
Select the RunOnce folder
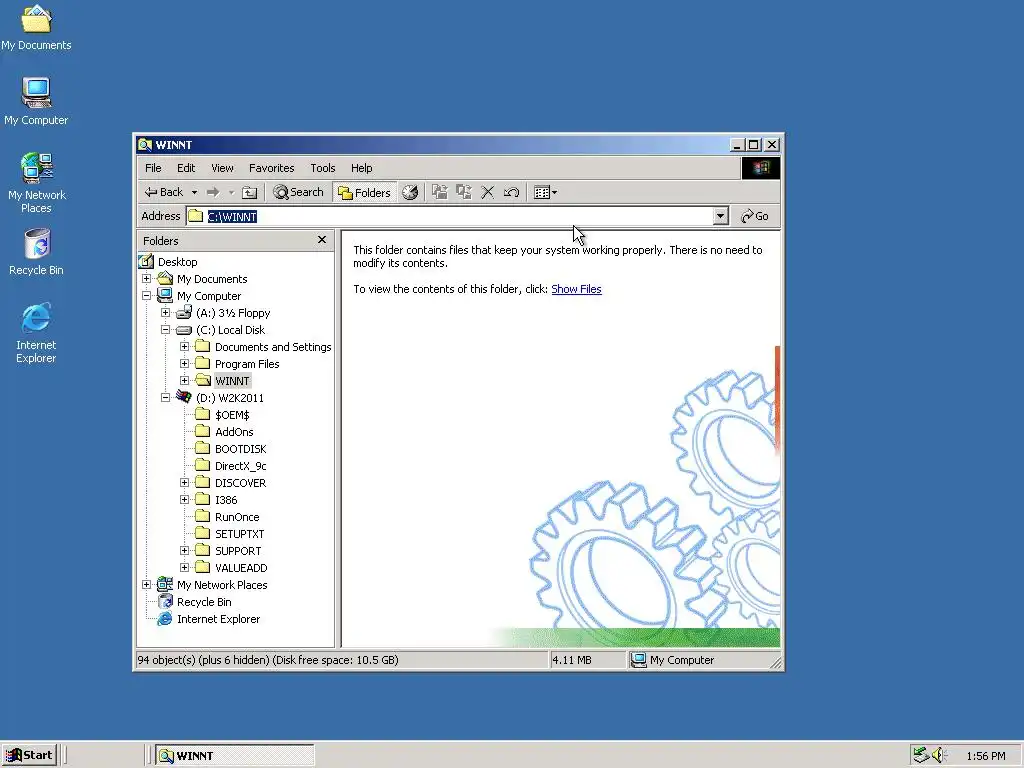(x=237, y=517)
